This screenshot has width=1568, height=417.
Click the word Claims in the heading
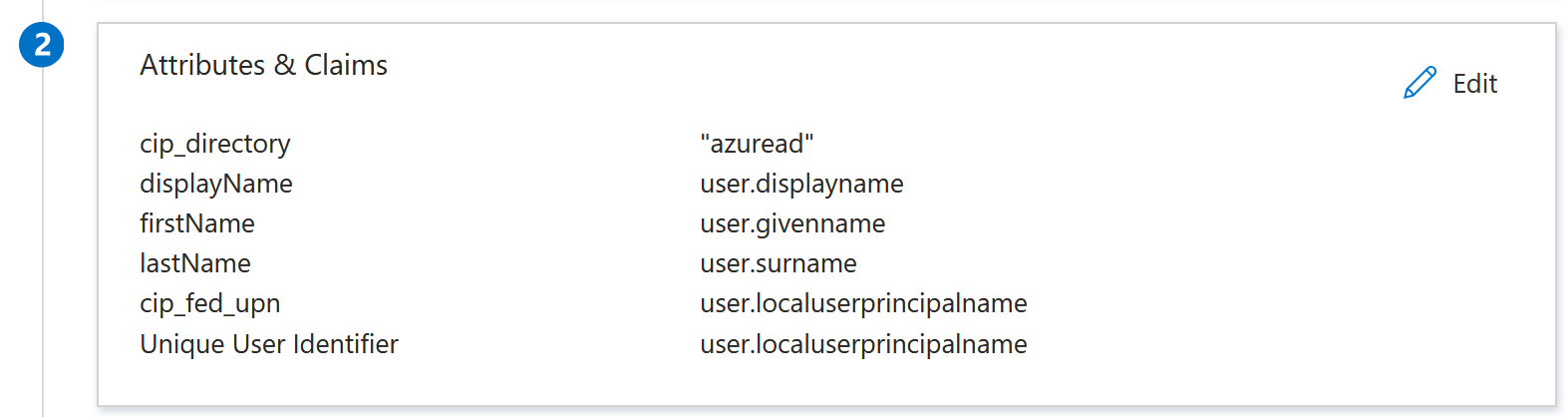(346, 65)
